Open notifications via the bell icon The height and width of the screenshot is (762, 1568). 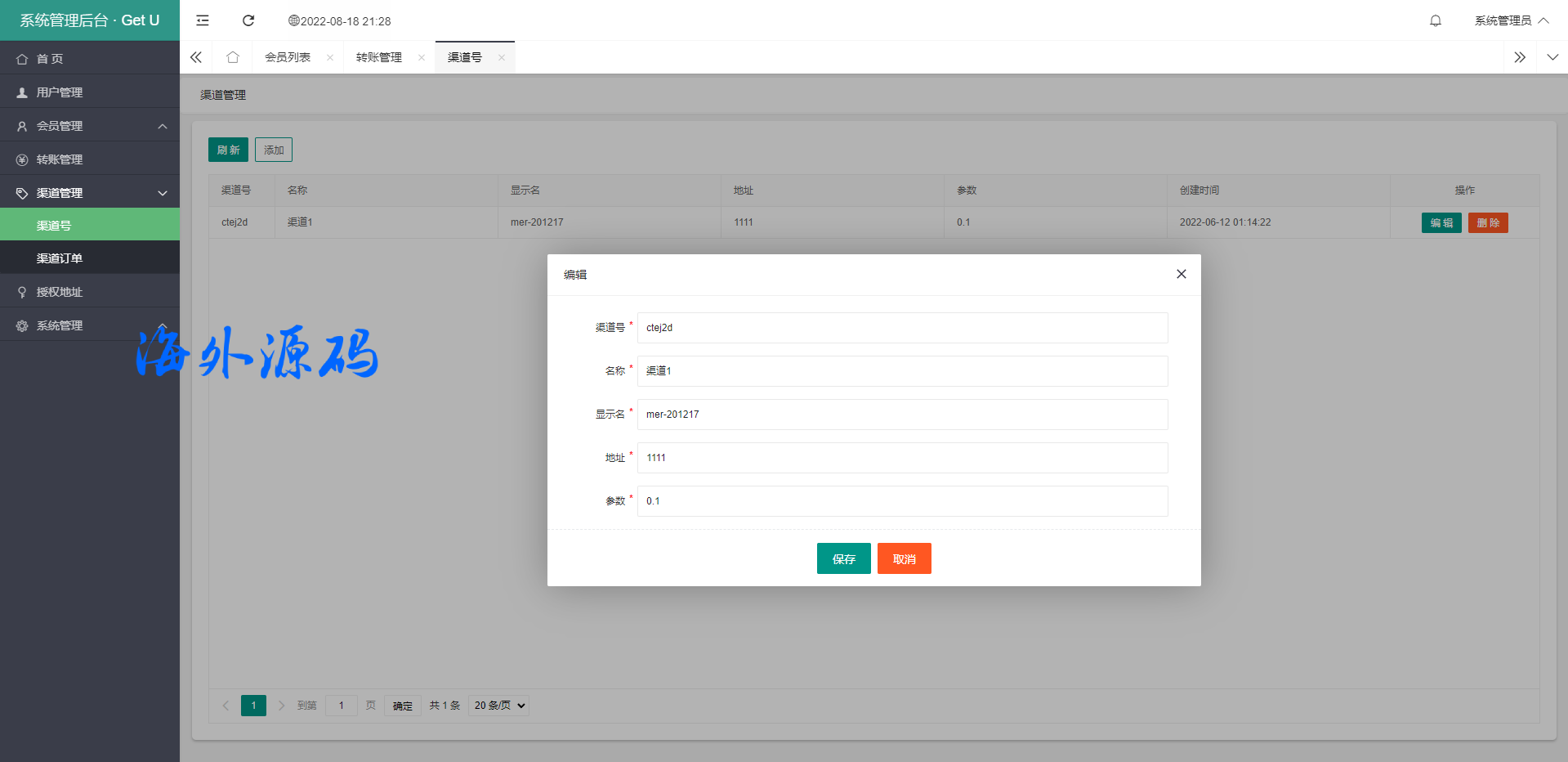(1435, 20)
